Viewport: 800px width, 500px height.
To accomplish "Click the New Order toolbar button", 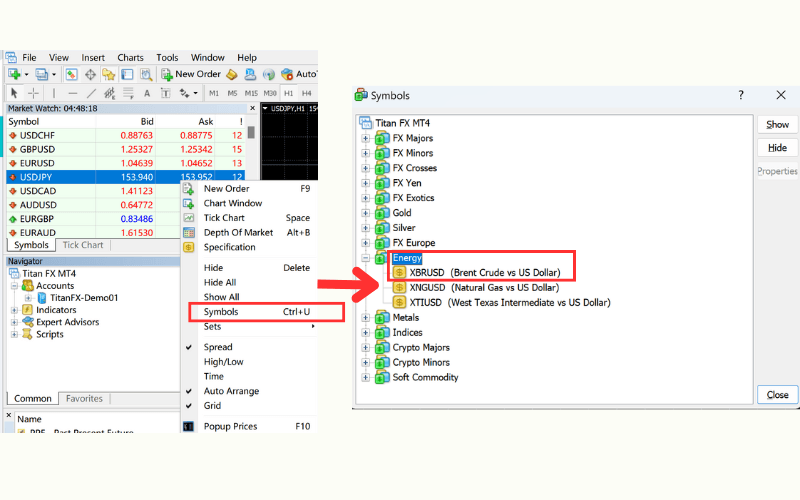I will 188,74.
